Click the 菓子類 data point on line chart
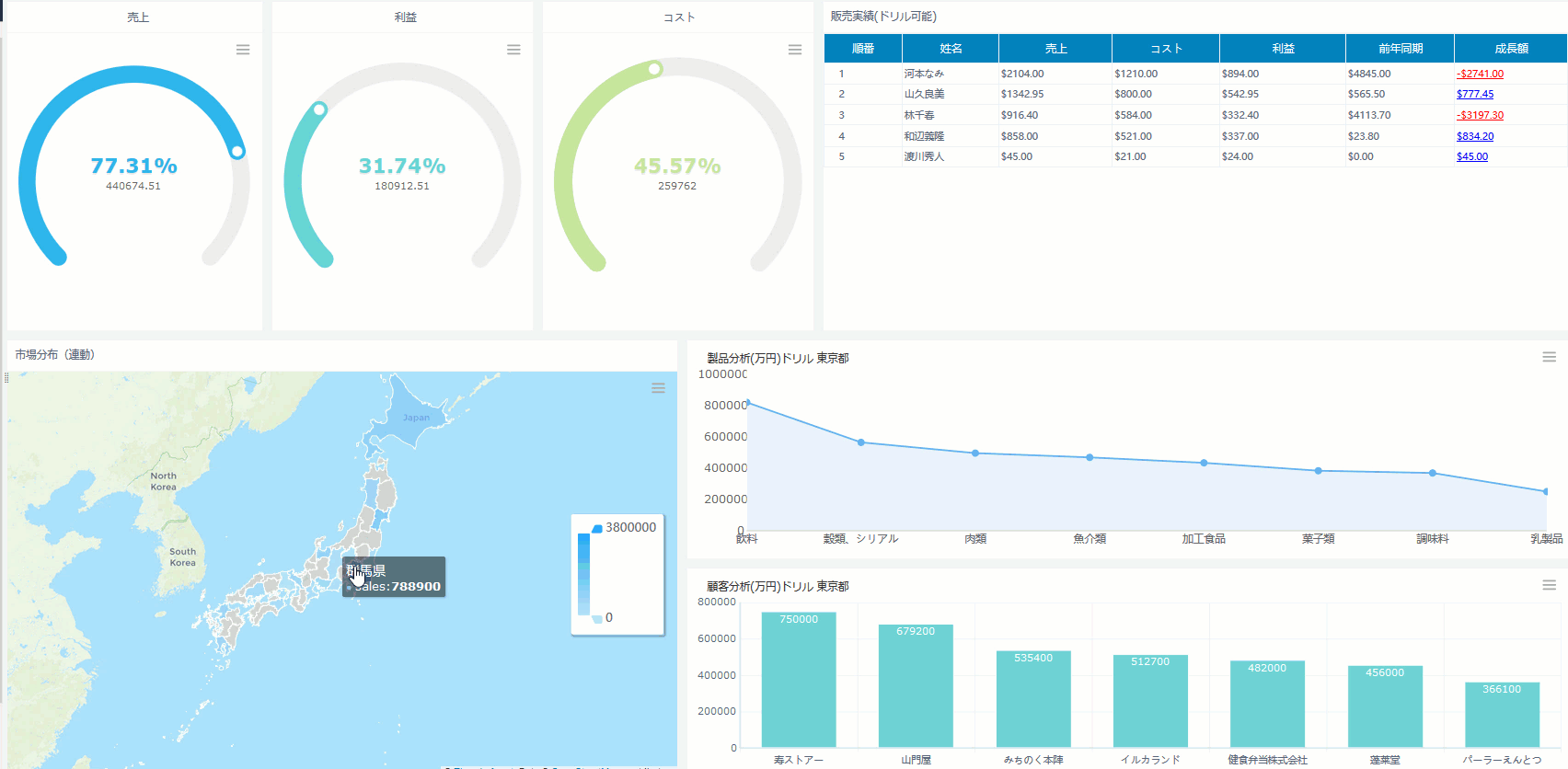This screenshot has width=1568, height=769. pyautogui.click(x=1319, y=470)
